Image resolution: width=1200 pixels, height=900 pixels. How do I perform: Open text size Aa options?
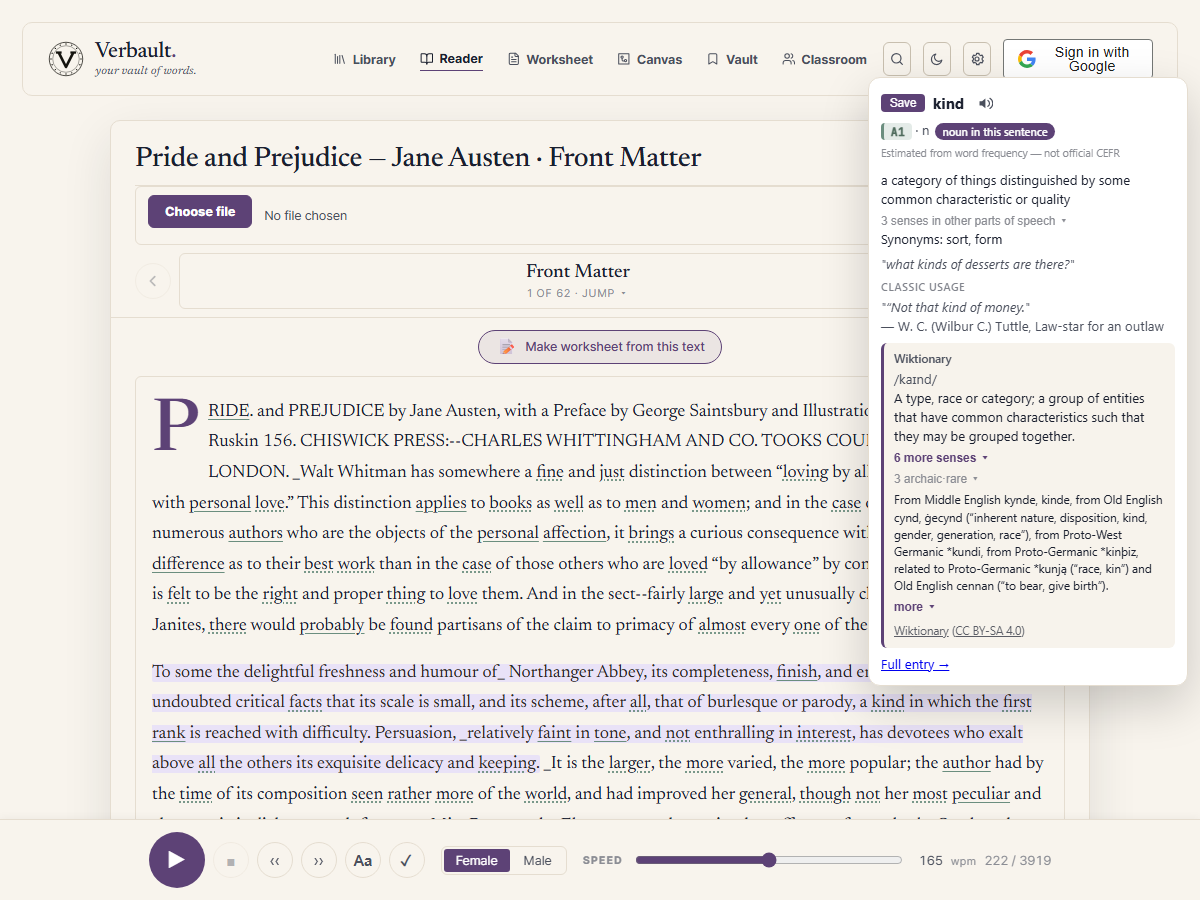pos(363,860)
